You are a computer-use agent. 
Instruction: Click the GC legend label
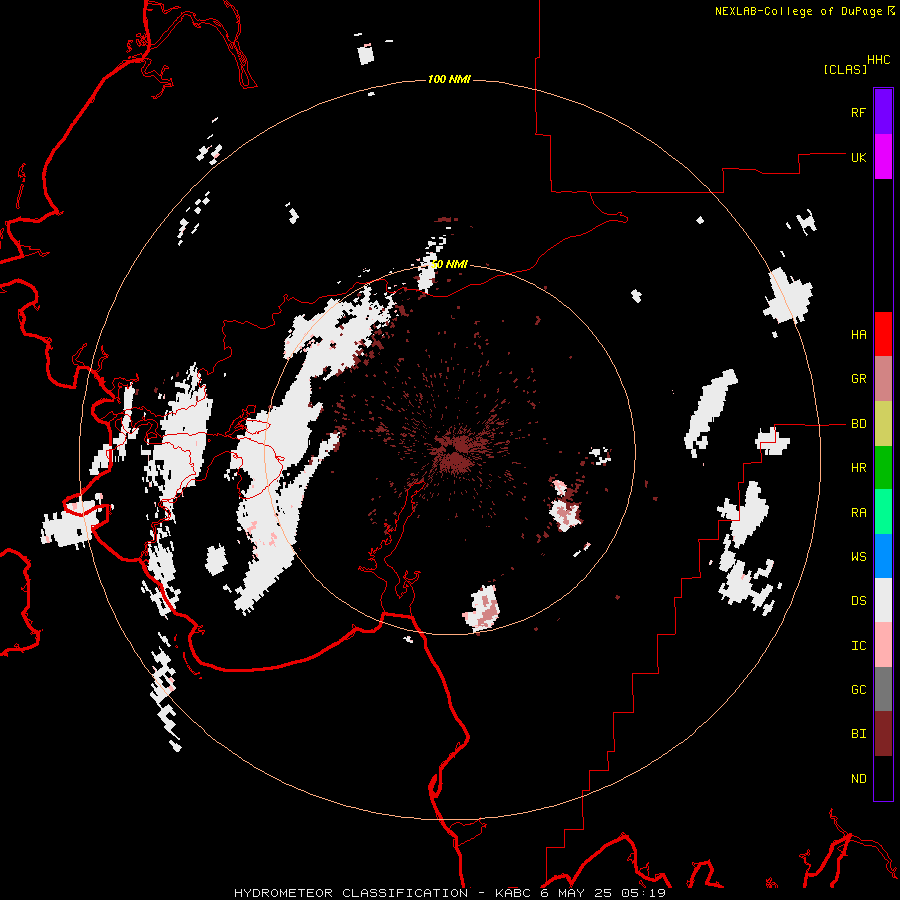click(x=858, y=690)
